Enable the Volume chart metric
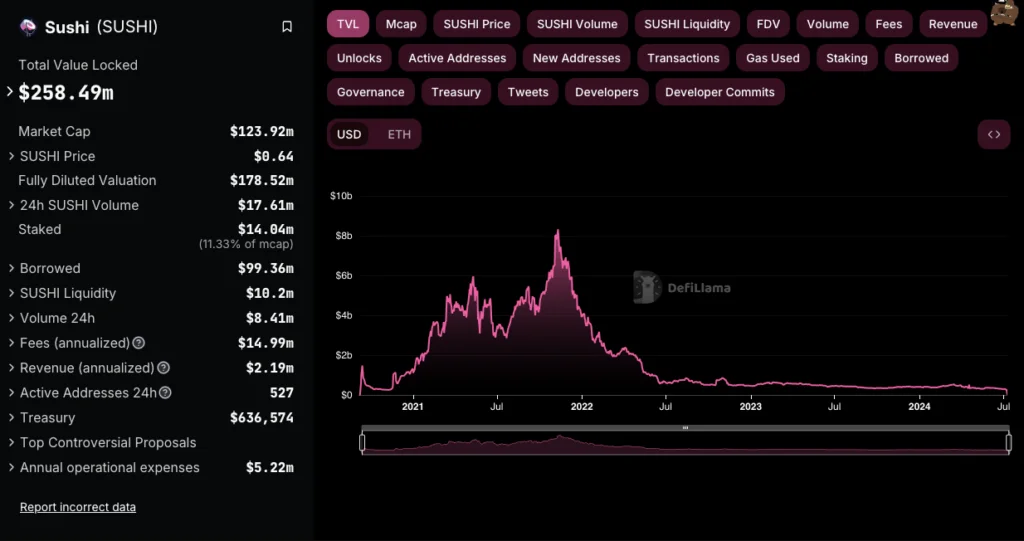1024x541 pixels. [827, 24]
